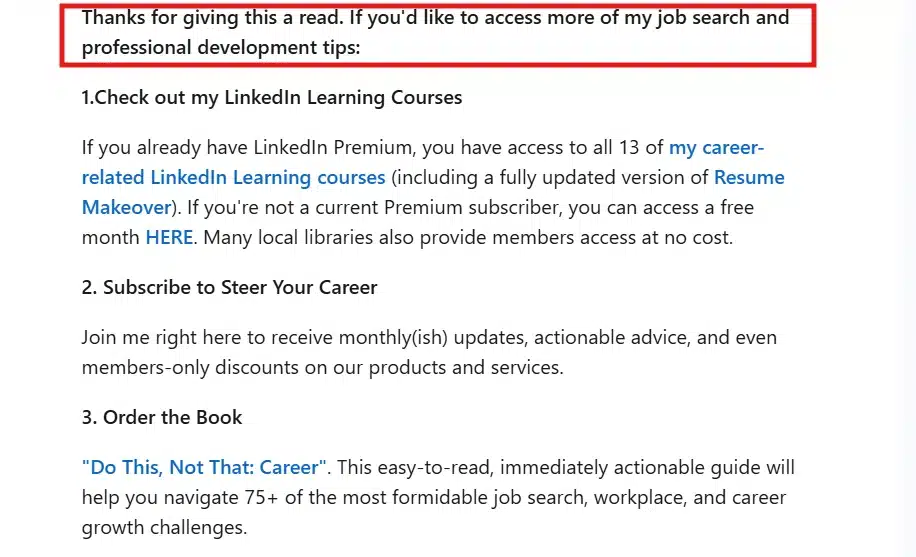Follow the 'HERE' free month link

[x=169, y=237]
